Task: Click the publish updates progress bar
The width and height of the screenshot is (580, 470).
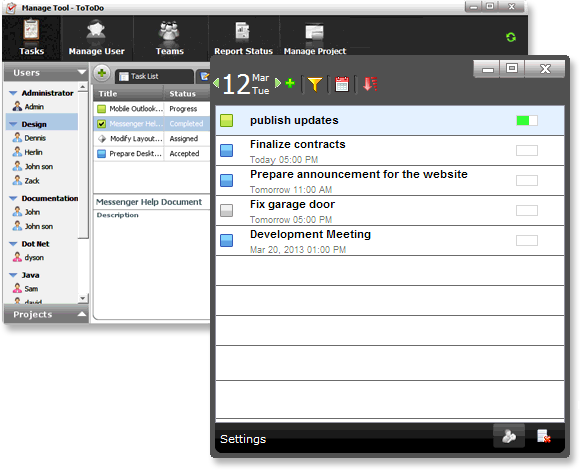Action: click(527, 121)
